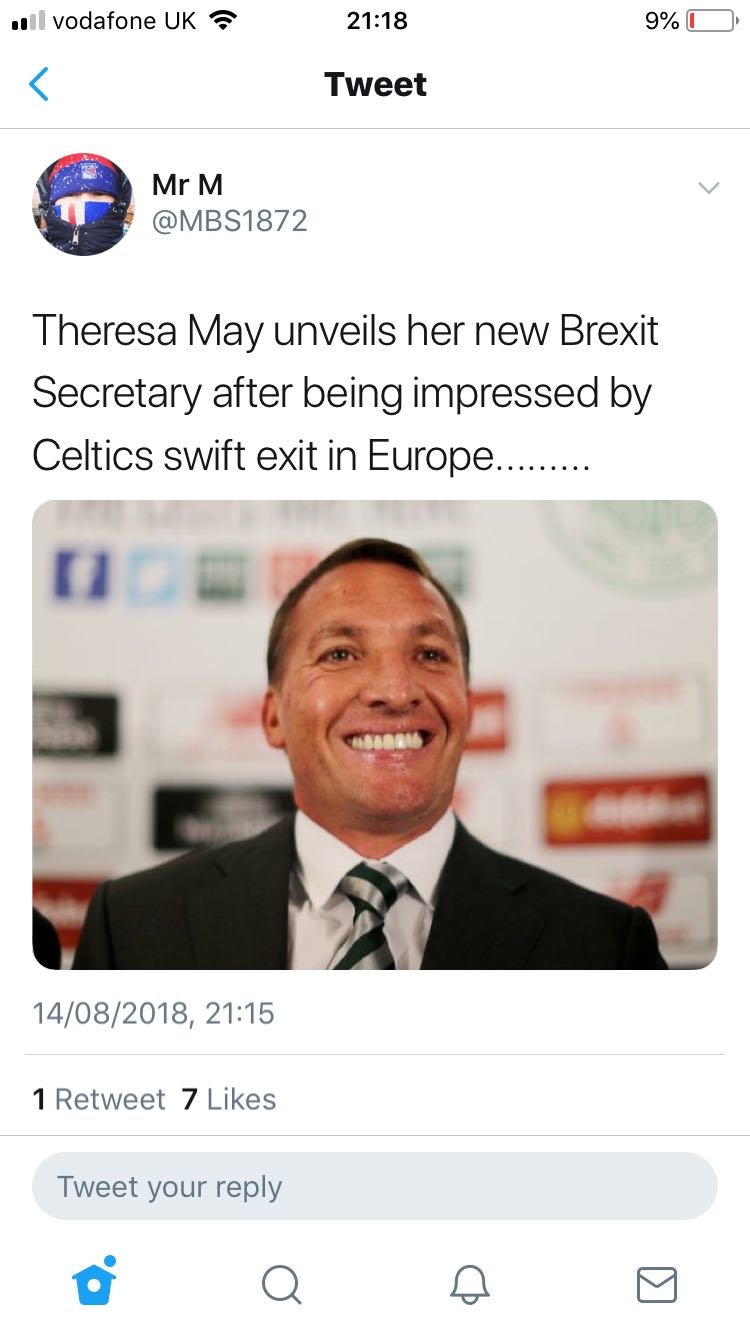Tap the back arrow icon

coord(38,84)
